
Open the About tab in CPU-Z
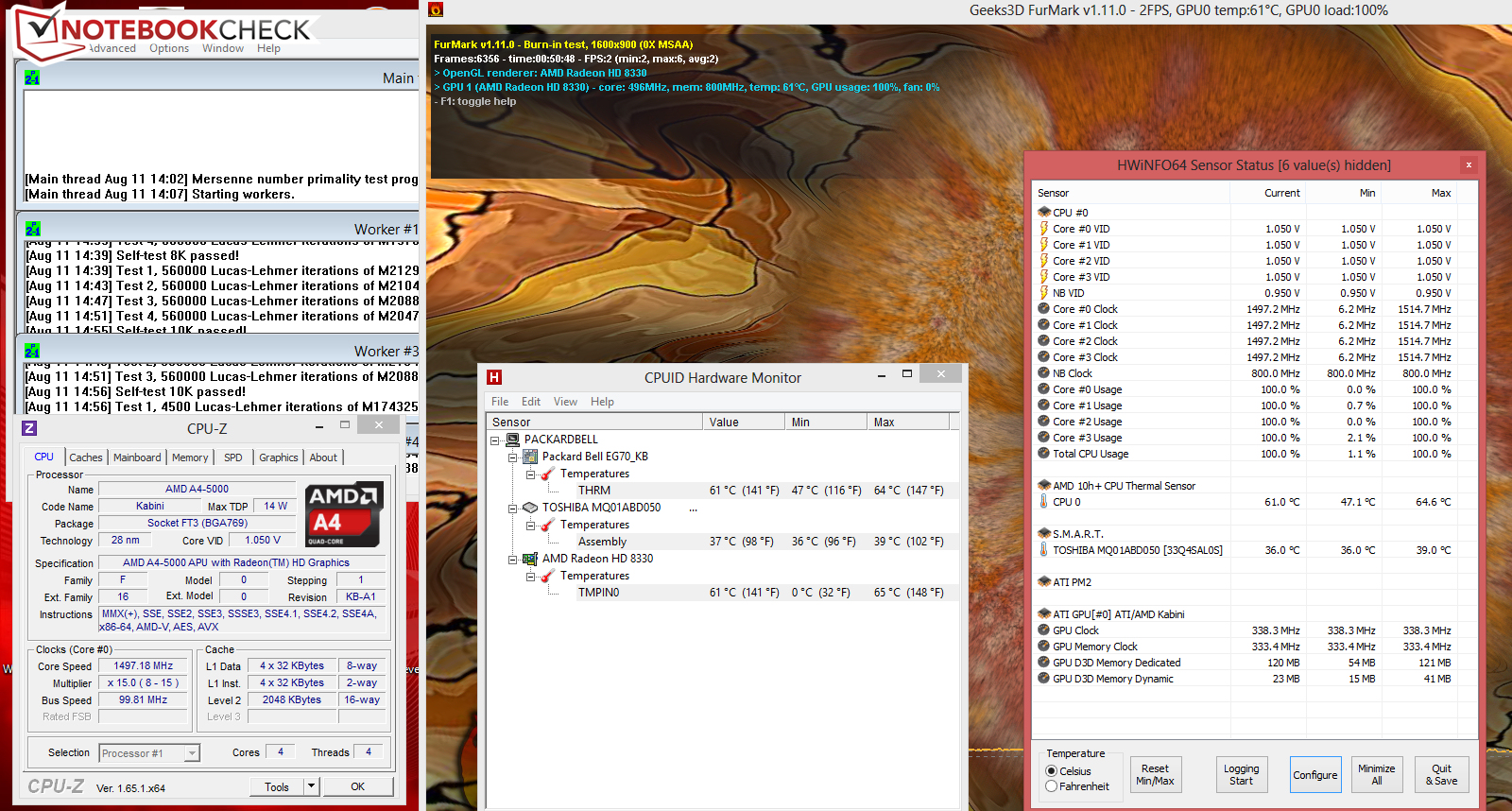(323, 457)
